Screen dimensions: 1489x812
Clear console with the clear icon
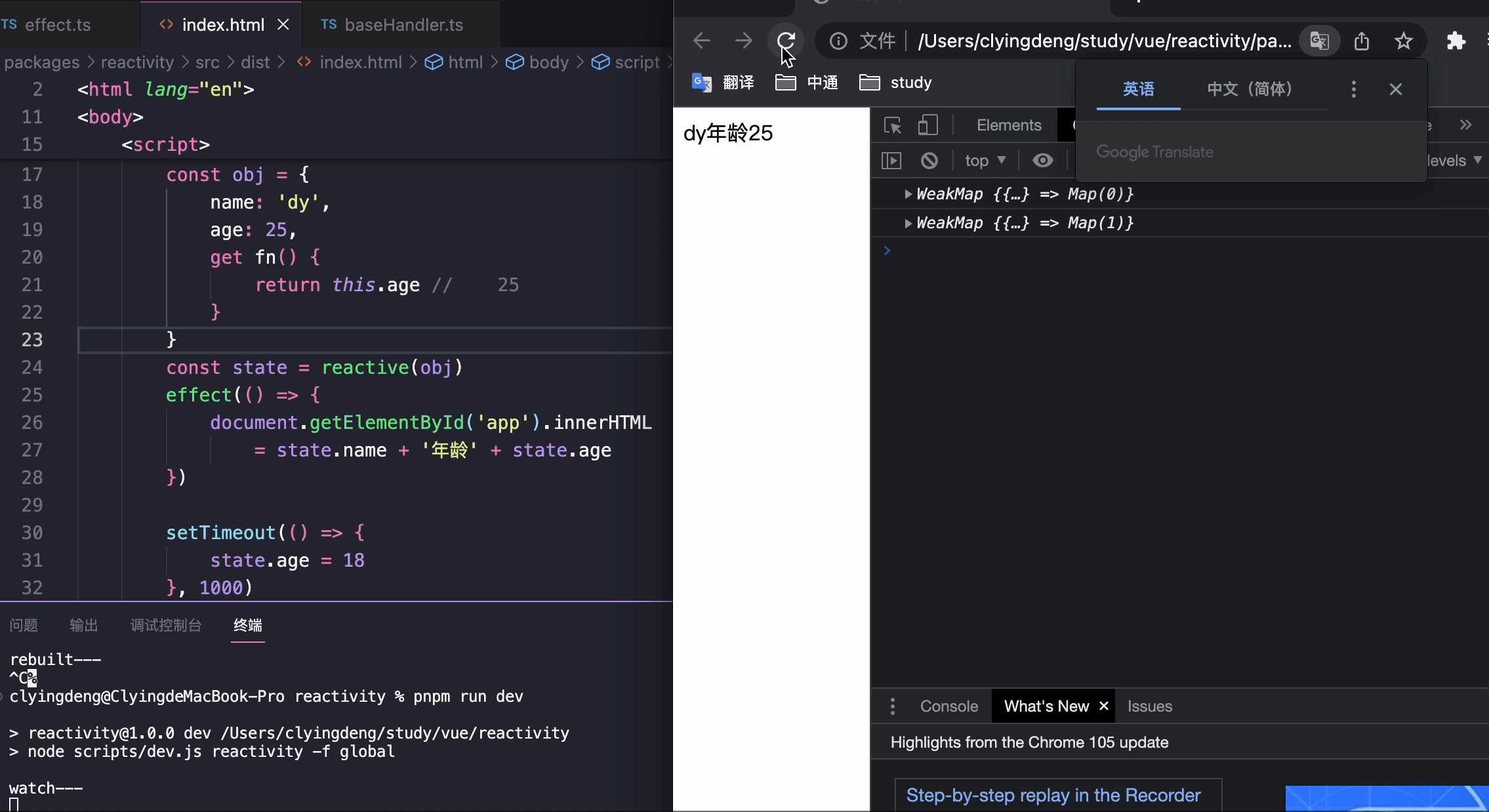(929, 161)
